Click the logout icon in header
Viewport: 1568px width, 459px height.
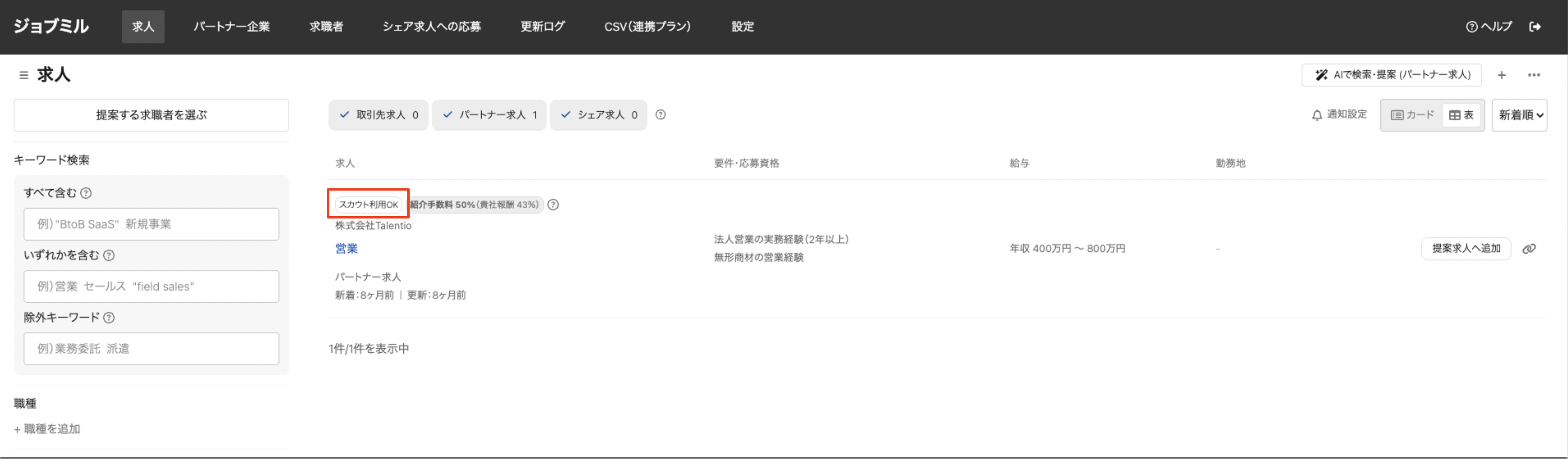click(x=1535, y=26)
